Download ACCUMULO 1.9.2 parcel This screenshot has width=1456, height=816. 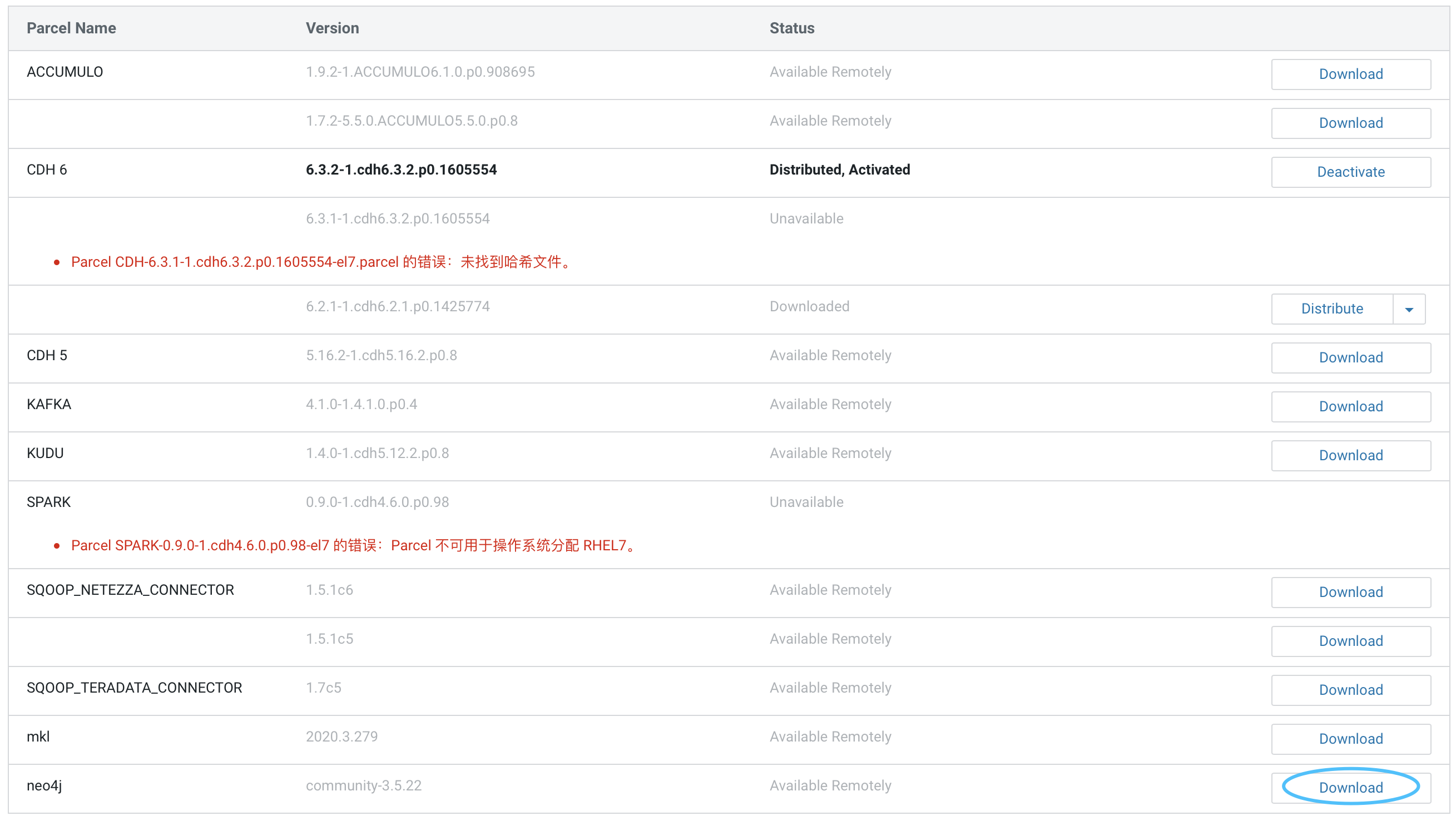pos(1350,74)
